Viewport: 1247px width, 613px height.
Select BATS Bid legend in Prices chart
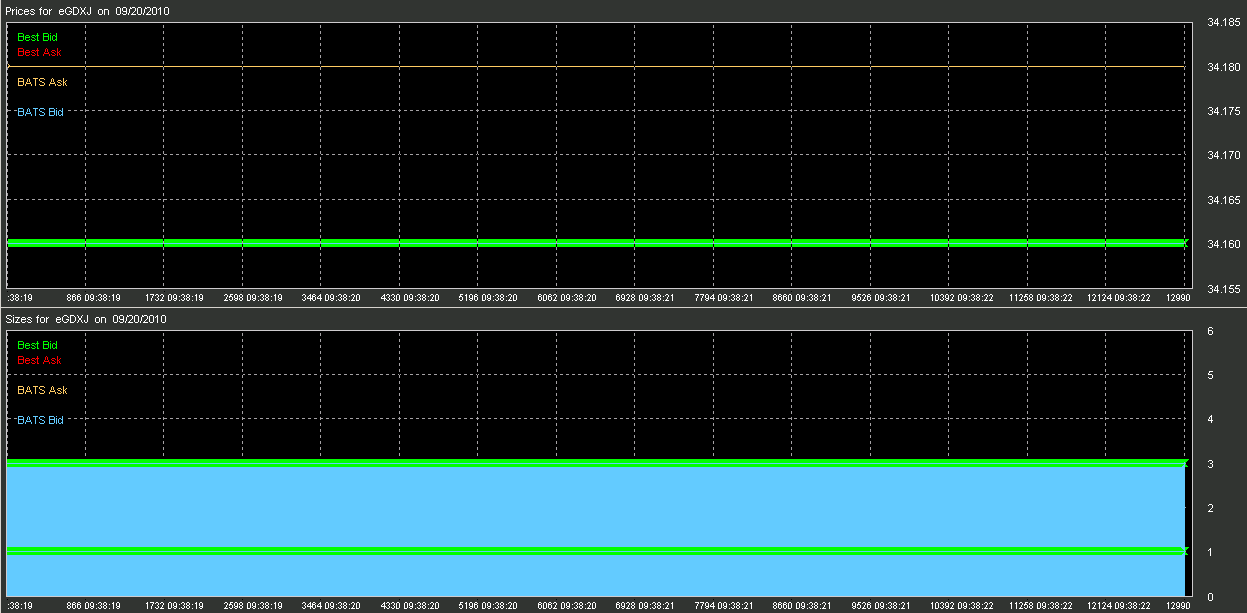(x=41, y=112)
